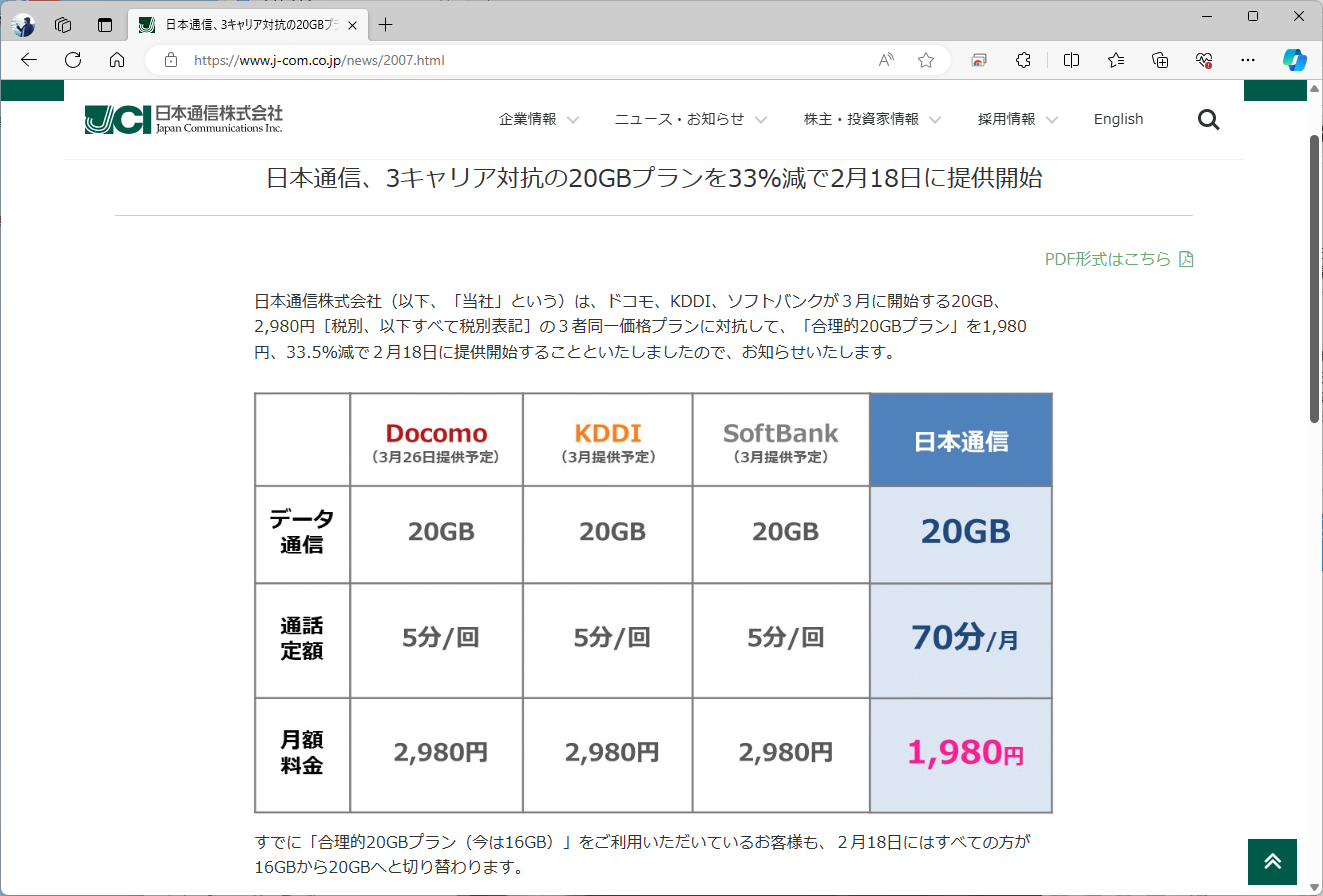
Task: Expand the chevron next to 株主・投資家情報
Action: pos(935,120)
